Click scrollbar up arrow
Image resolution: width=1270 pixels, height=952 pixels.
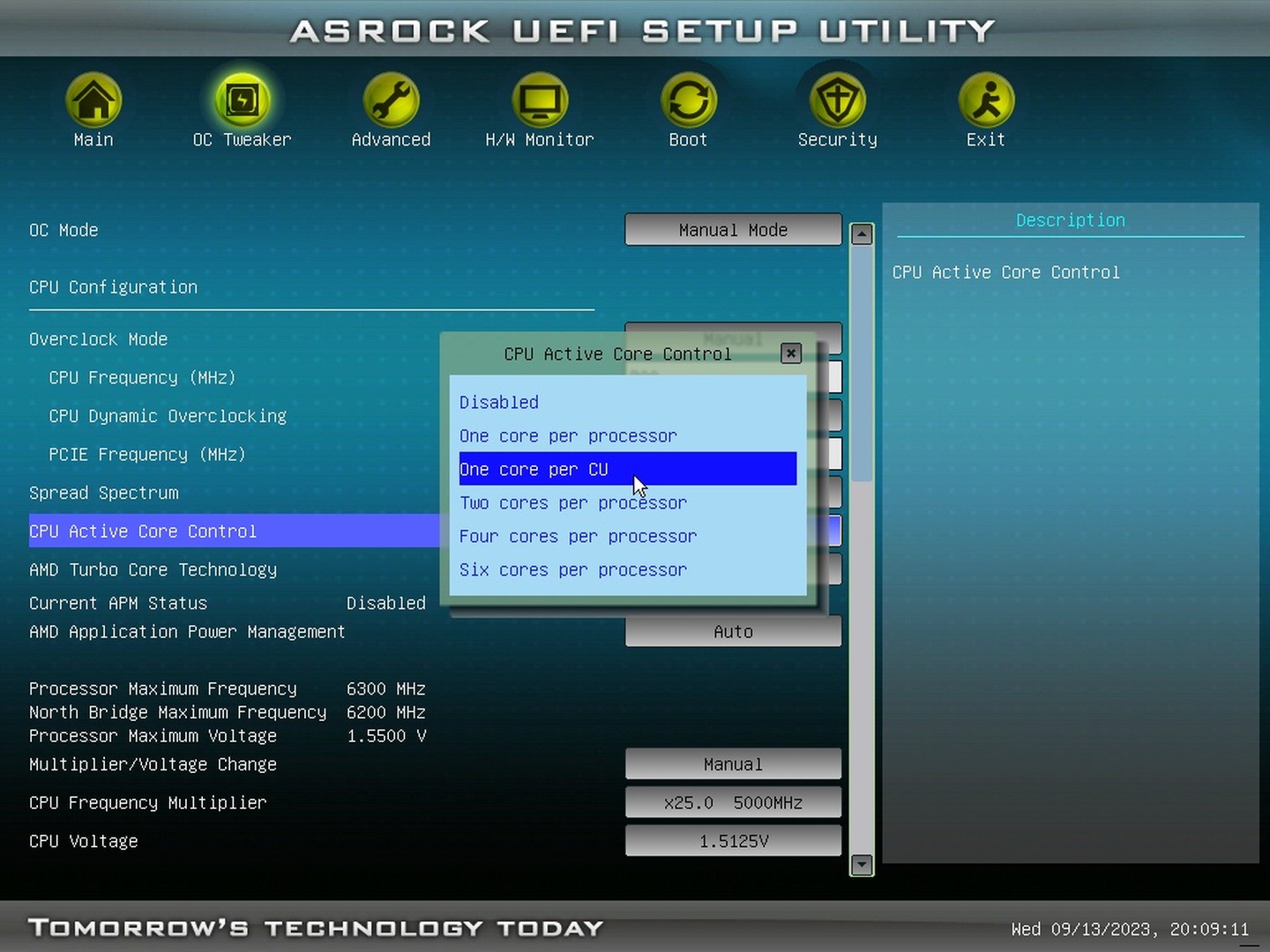(x=862, y=234)
